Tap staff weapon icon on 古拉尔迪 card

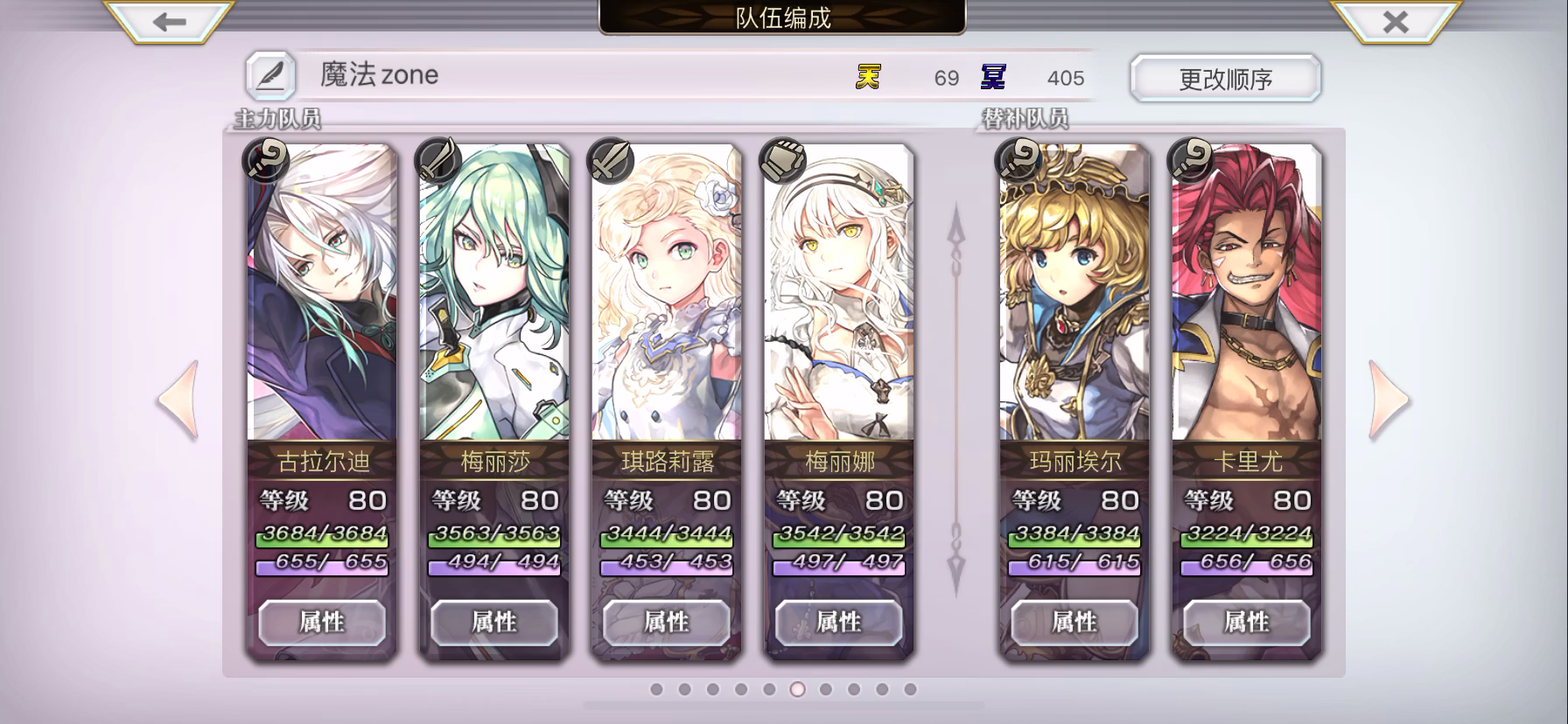click(x=266, y=161)
